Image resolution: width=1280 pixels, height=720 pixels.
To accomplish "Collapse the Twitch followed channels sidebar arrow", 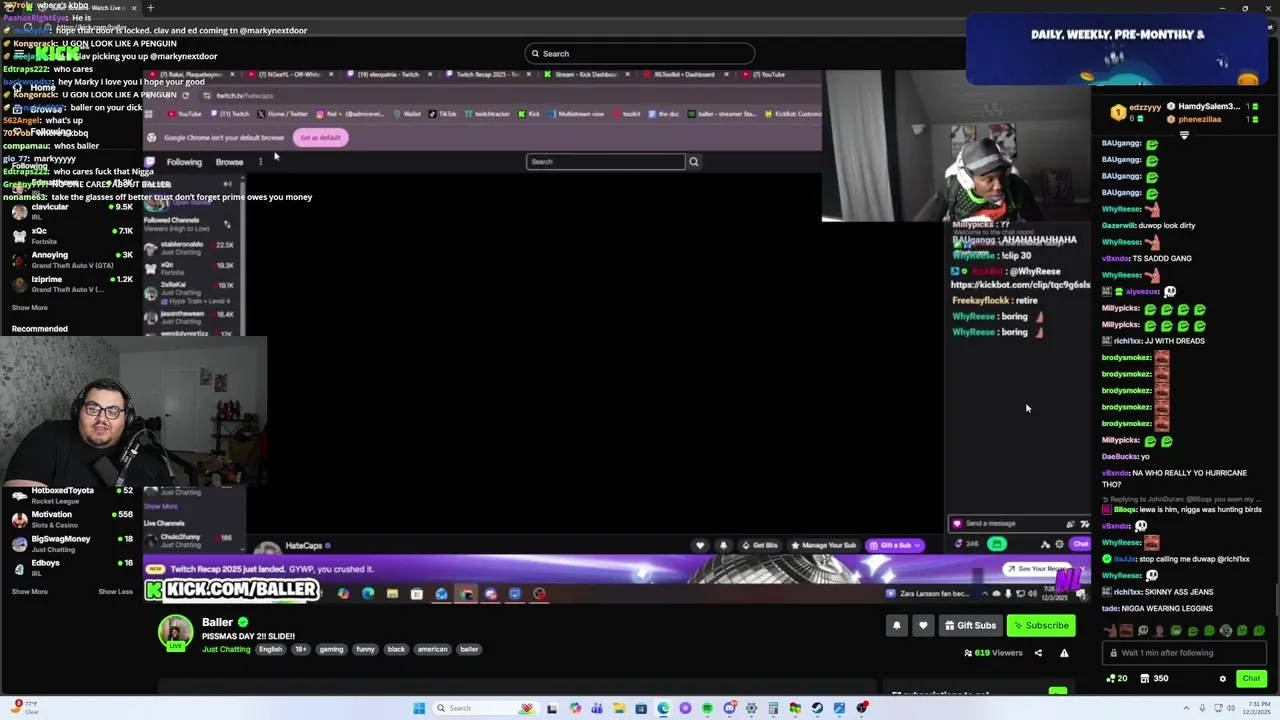I will (x=227, y=184).
